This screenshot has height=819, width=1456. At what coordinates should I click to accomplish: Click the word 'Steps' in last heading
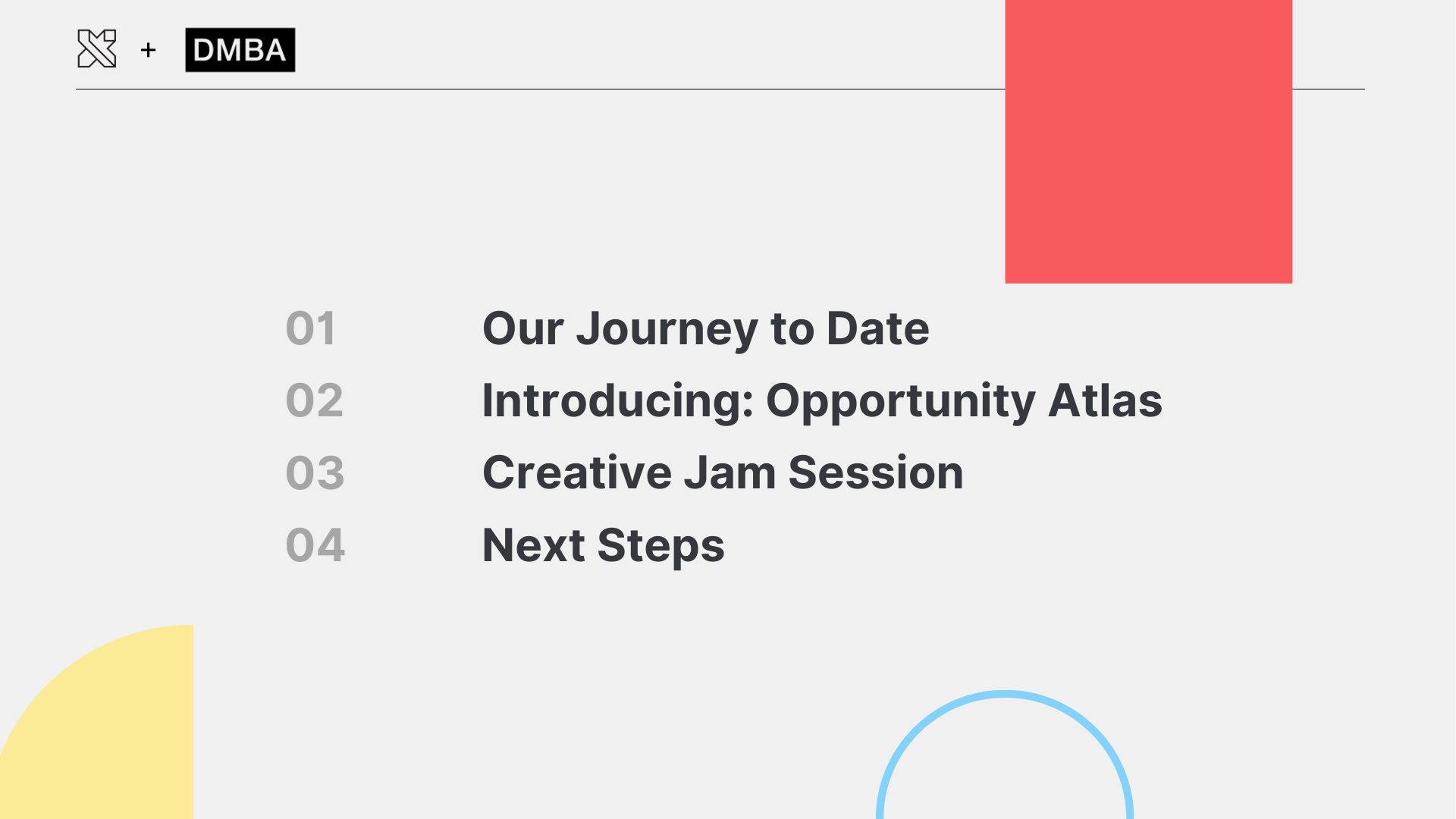661,546
